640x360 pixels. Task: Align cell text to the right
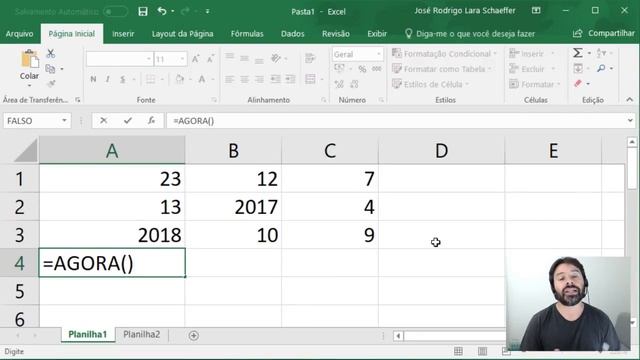coord(259,79)
